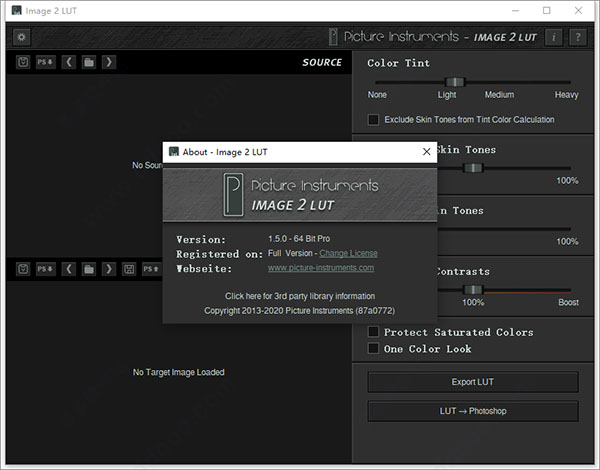Image resolution: width=600 pixels, height=470 pixels.
Task: Open target image folder icon
Action: [x=89, y=269]
